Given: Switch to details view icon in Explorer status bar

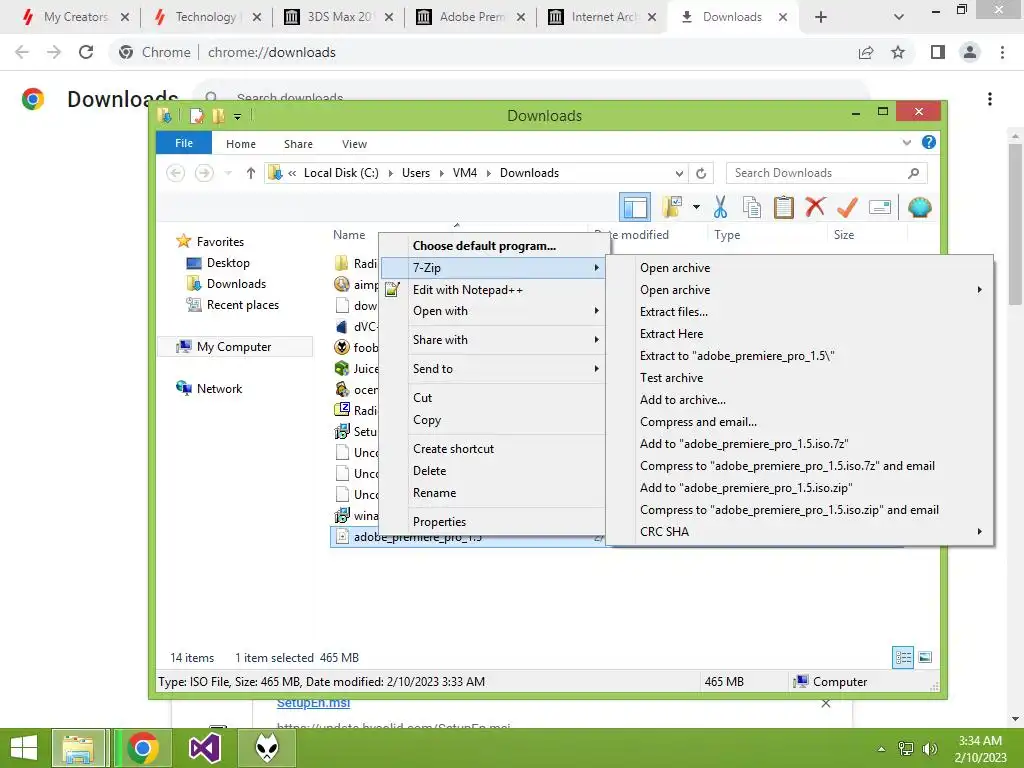Looking at the screenshot, I should pyautogui.click(x=903, y=658).
